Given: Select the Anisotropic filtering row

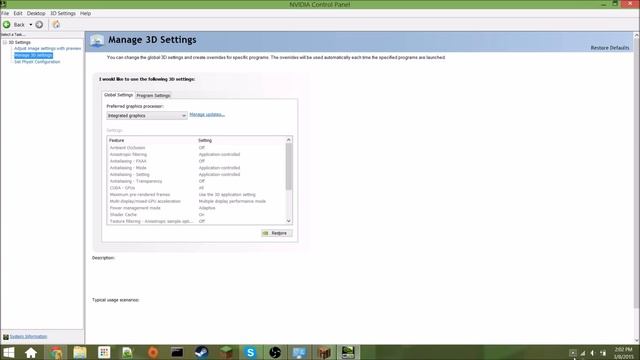Looking at the screenshot, I should point(196,155).
